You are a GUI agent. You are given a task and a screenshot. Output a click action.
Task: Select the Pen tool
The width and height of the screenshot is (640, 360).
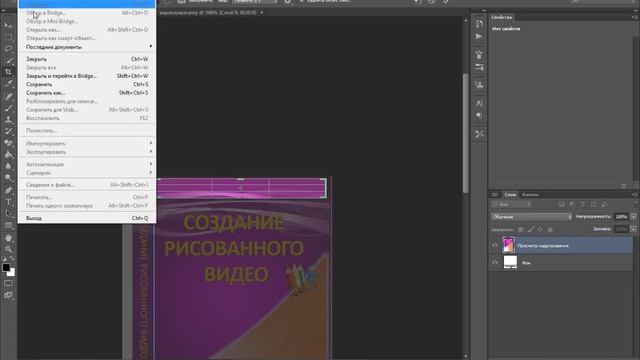click(8, 190)
